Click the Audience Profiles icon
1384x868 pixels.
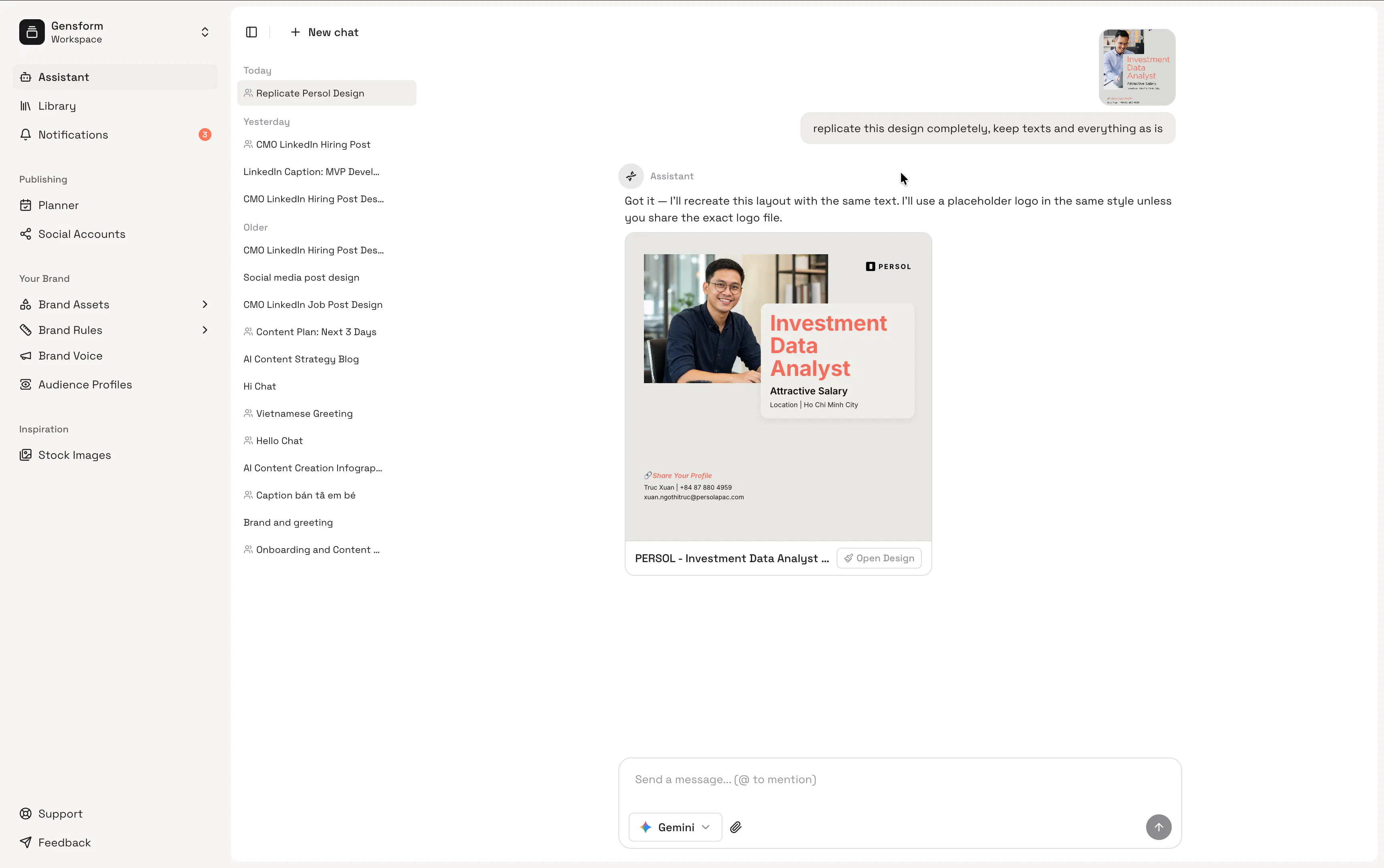(25, 385)
